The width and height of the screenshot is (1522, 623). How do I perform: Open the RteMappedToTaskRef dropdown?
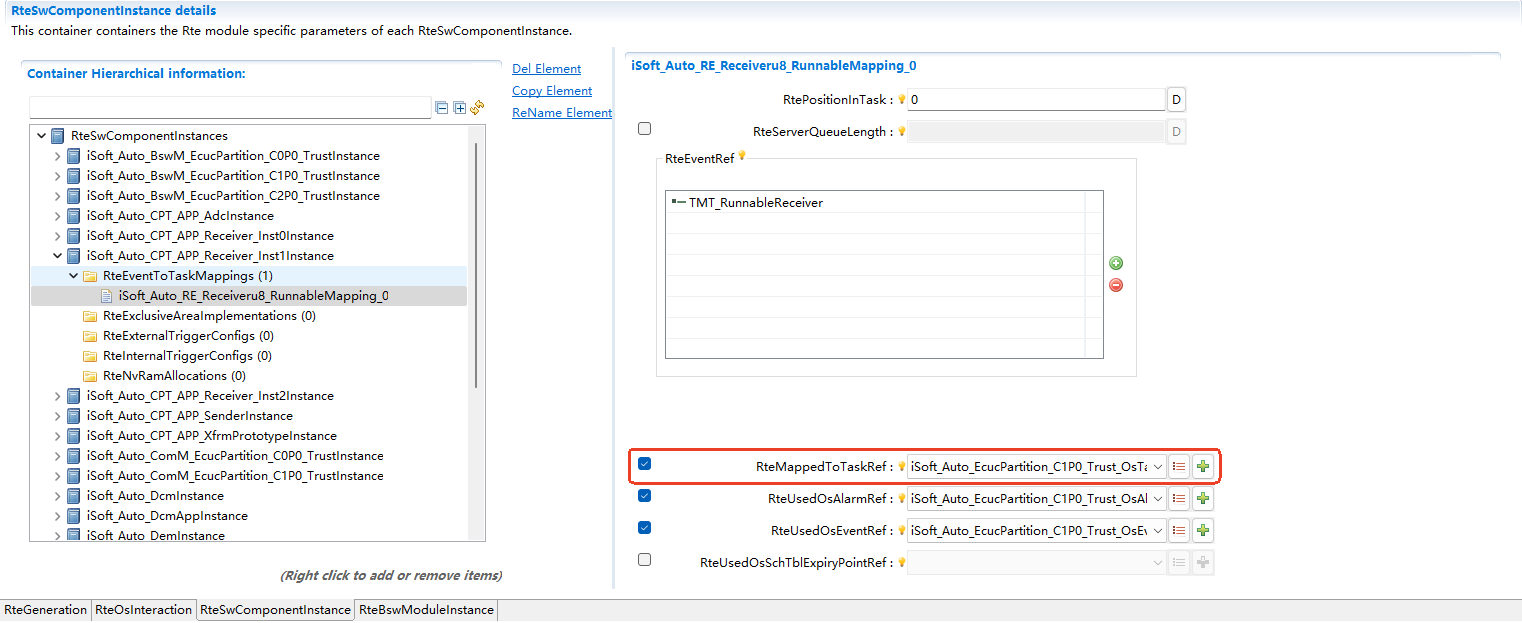pos(1158,467)
